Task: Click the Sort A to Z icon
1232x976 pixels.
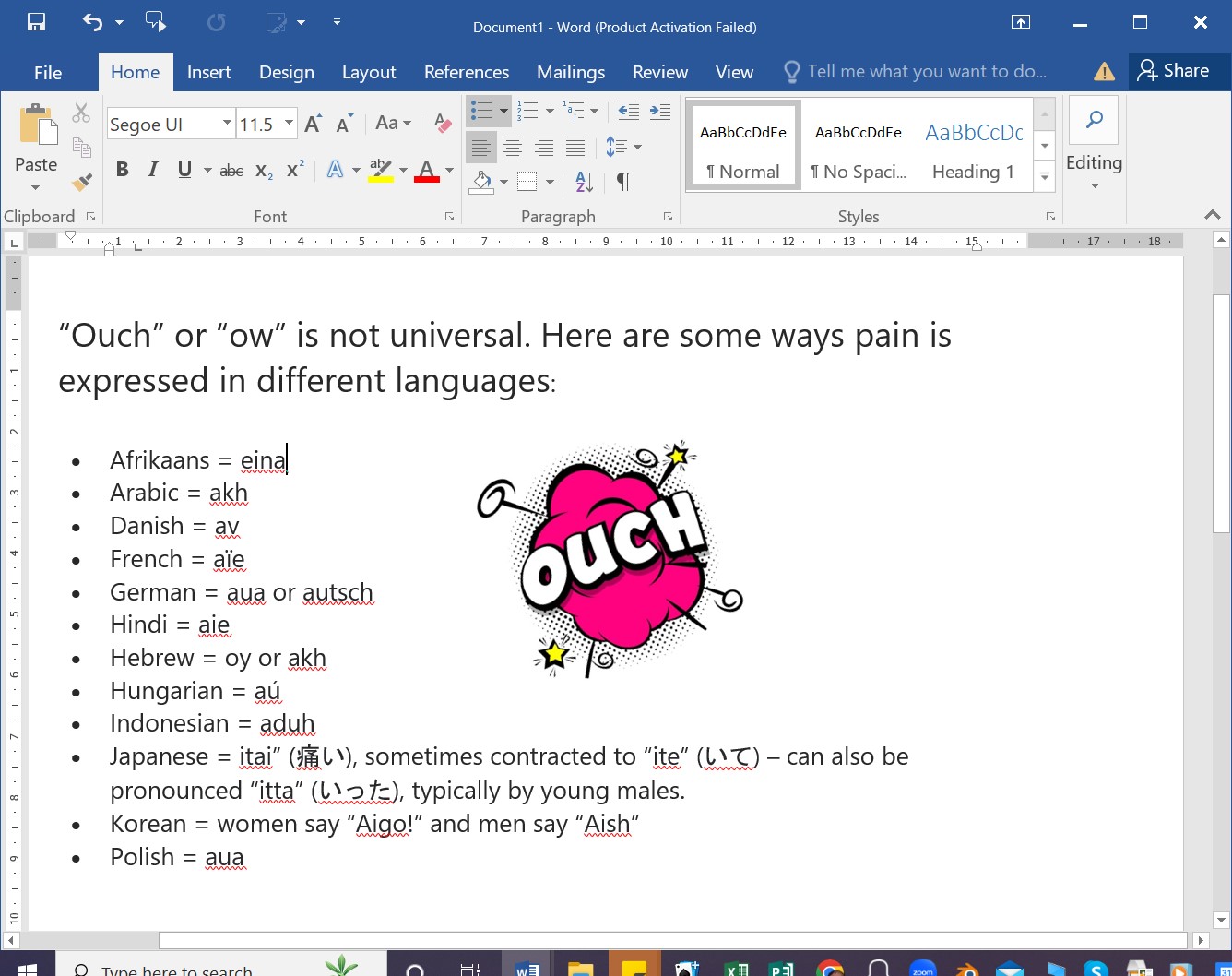Action: 584,182
